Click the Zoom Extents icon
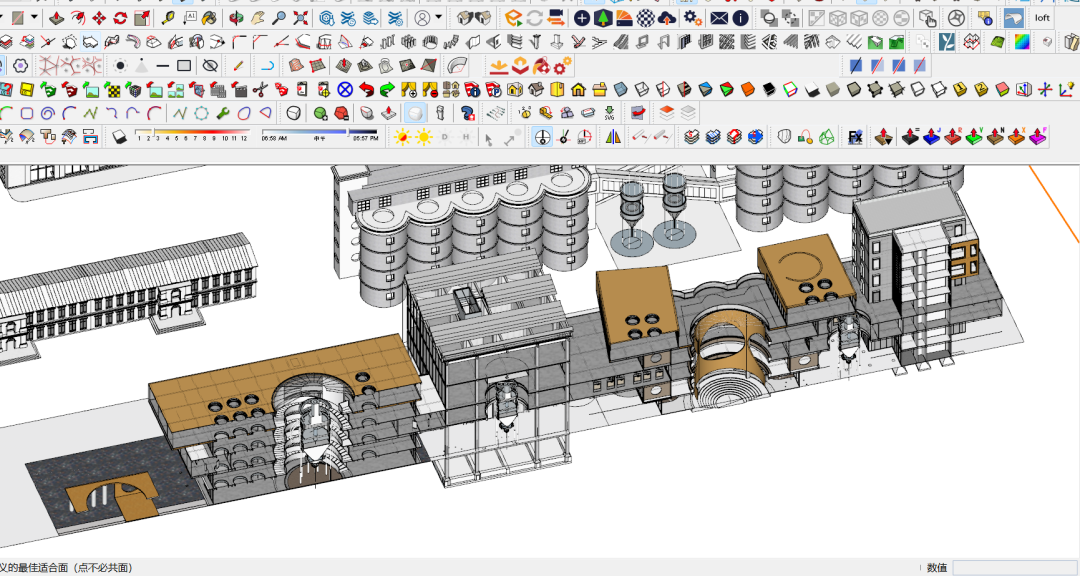Viewport: 1080px width, 576px height. click(x=300, y=18)
